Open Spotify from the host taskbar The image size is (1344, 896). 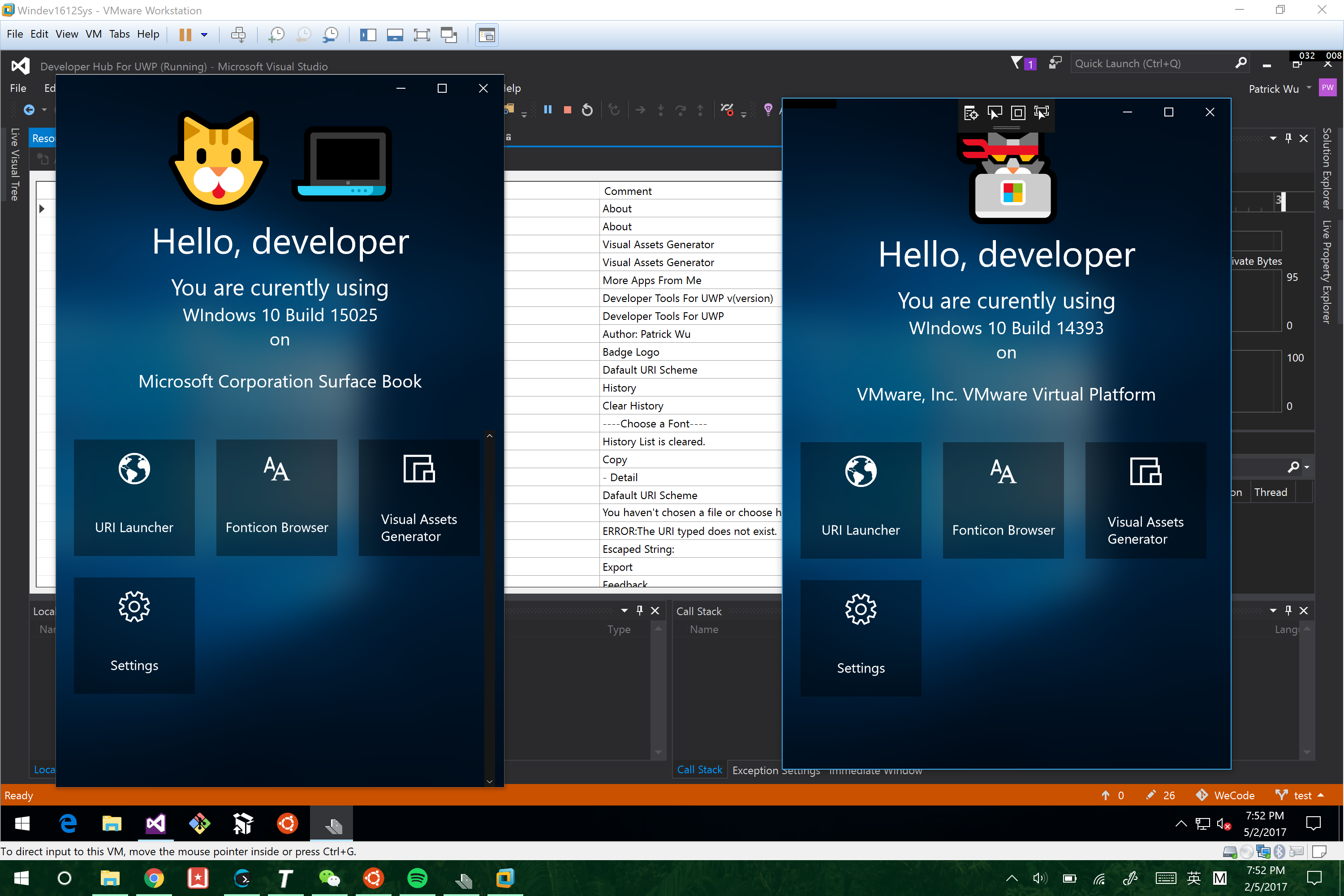[x=418, y=878]
